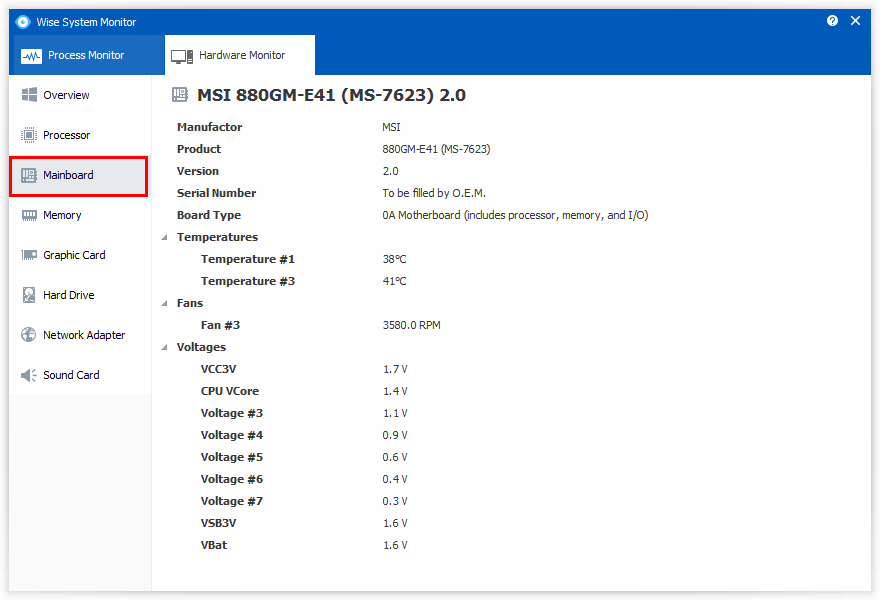Open the Help question mark icon
The width and height of the screenshot is (880, 600).
click(x=832, y=20)
